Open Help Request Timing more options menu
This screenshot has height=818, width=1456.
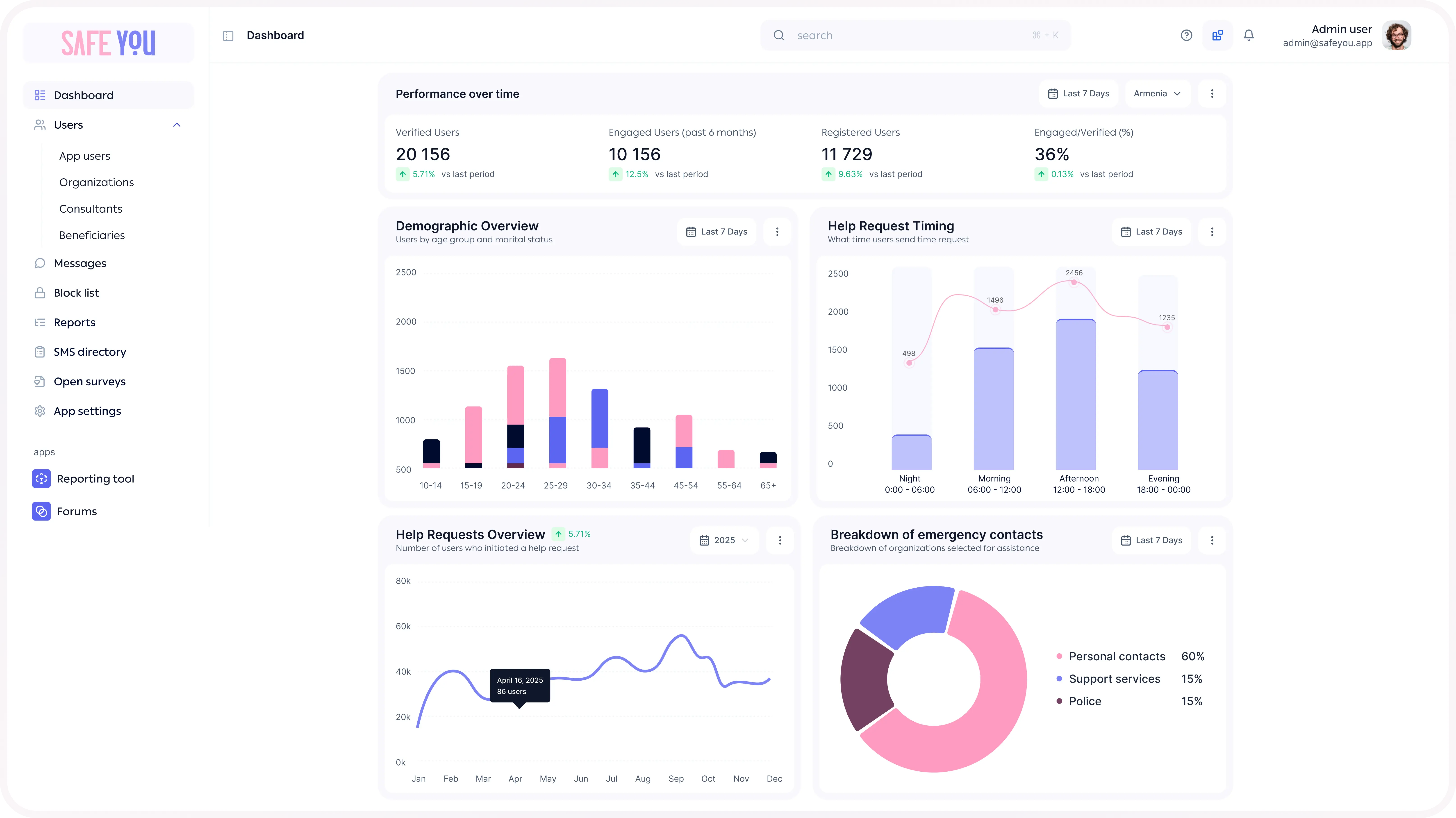[x=1212, y=232]
